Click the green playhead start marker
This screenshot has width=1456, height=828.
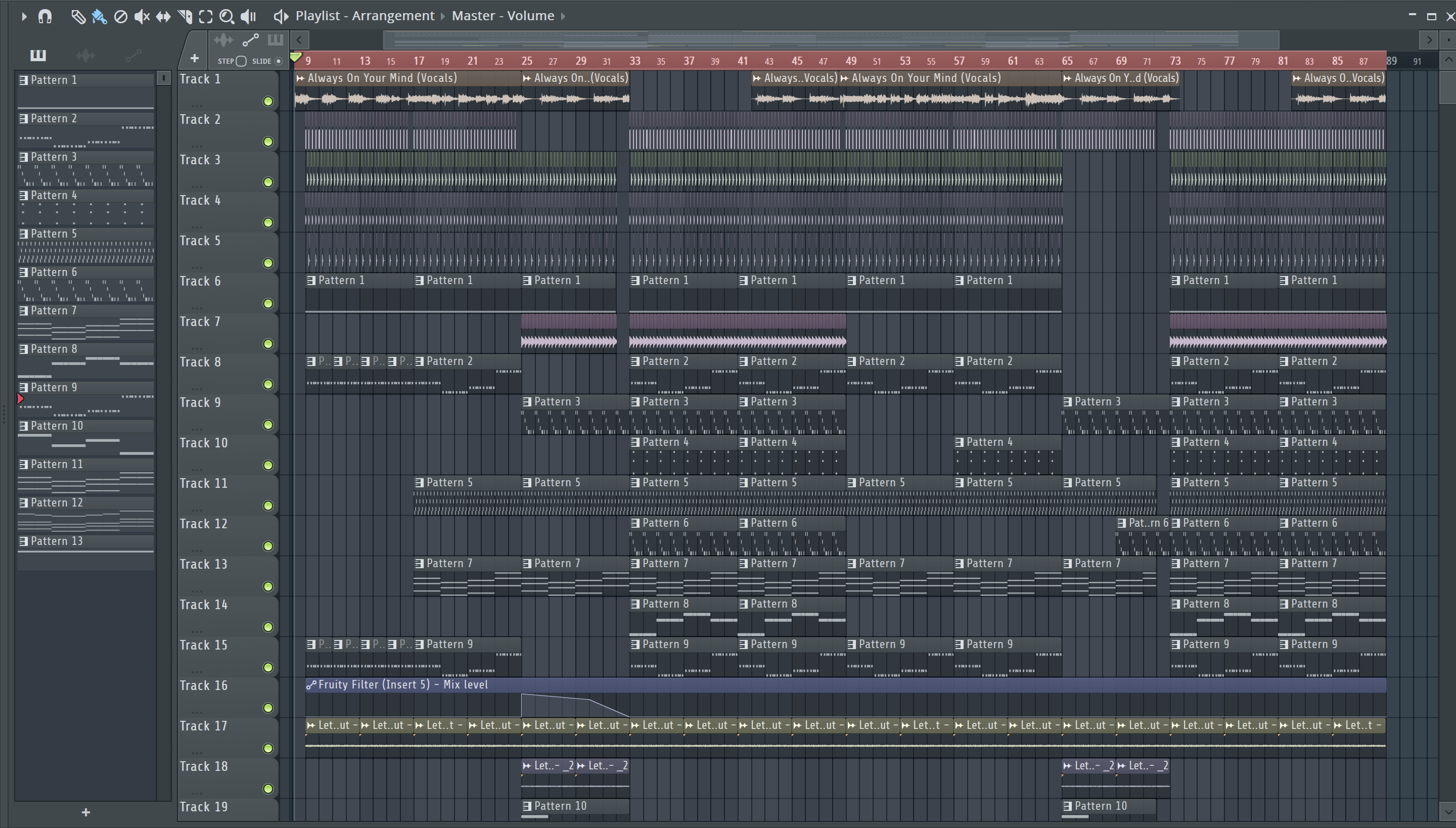pyautogui.click(x=296, y=57)
